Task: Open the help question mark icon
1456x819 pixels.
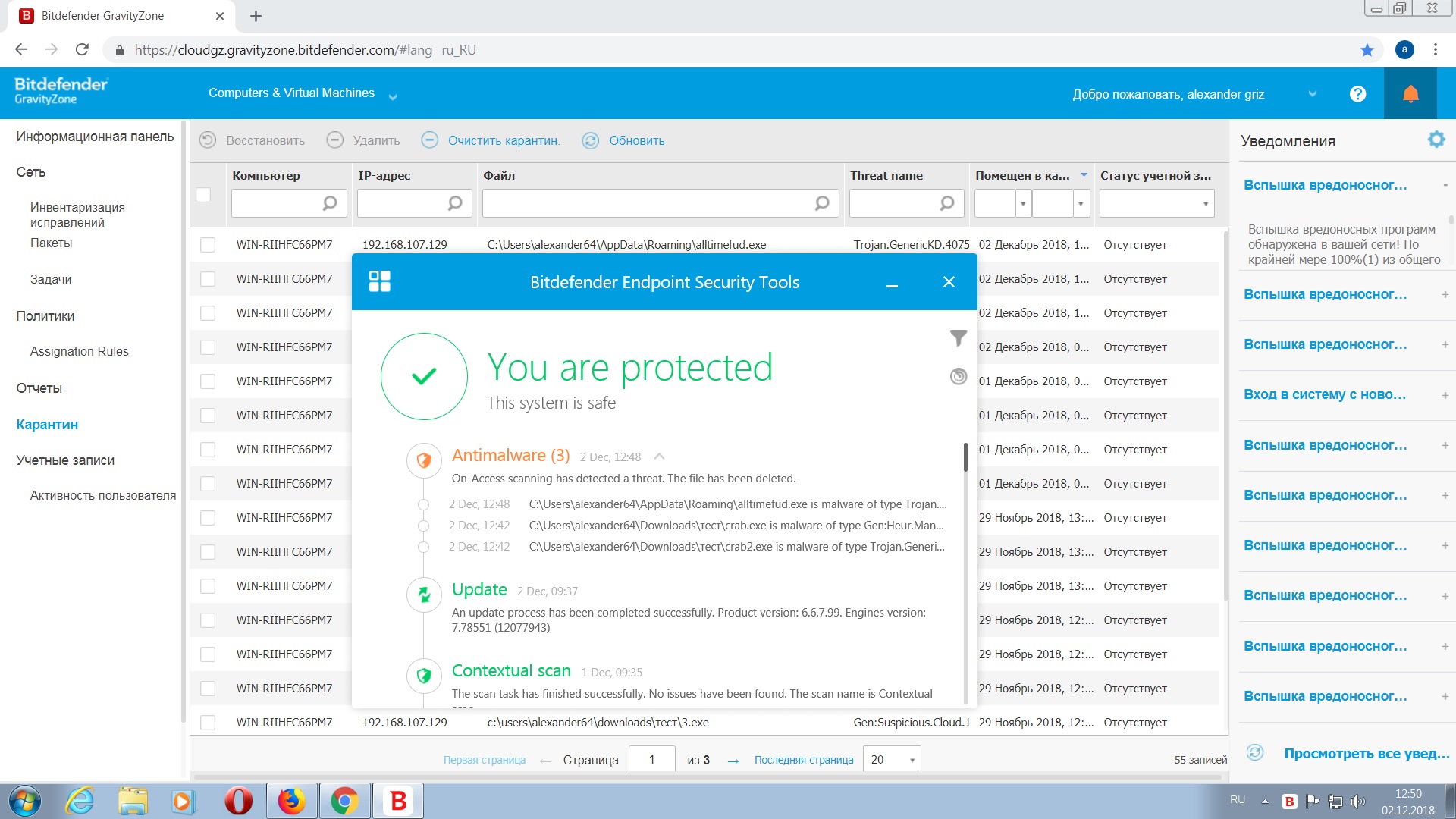Action: [1357, 94]
